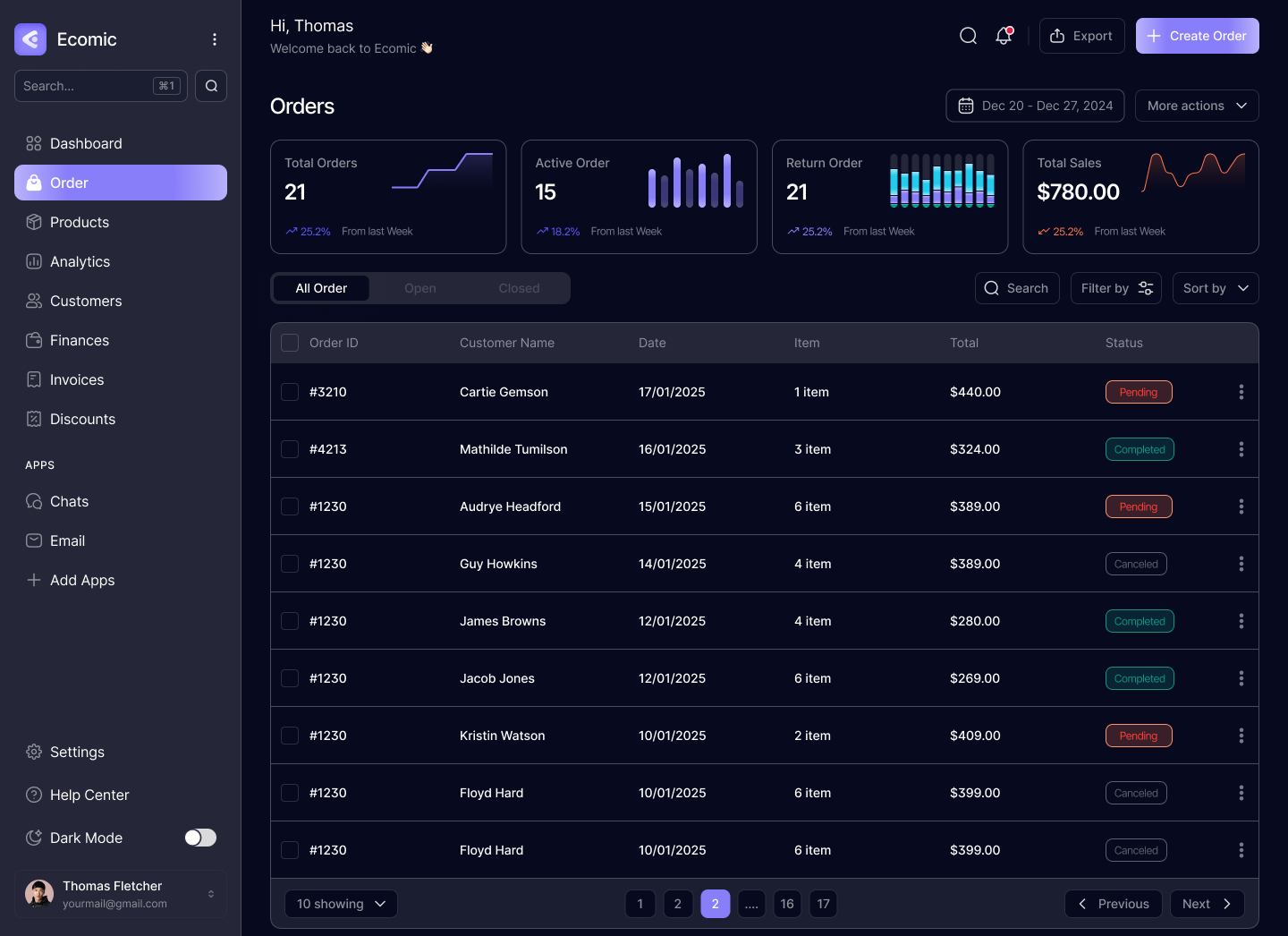Image resolution: width=1288 pixels, height=936 pixels.
Task: Expand the More actions menu
Action: (1197, 105)
